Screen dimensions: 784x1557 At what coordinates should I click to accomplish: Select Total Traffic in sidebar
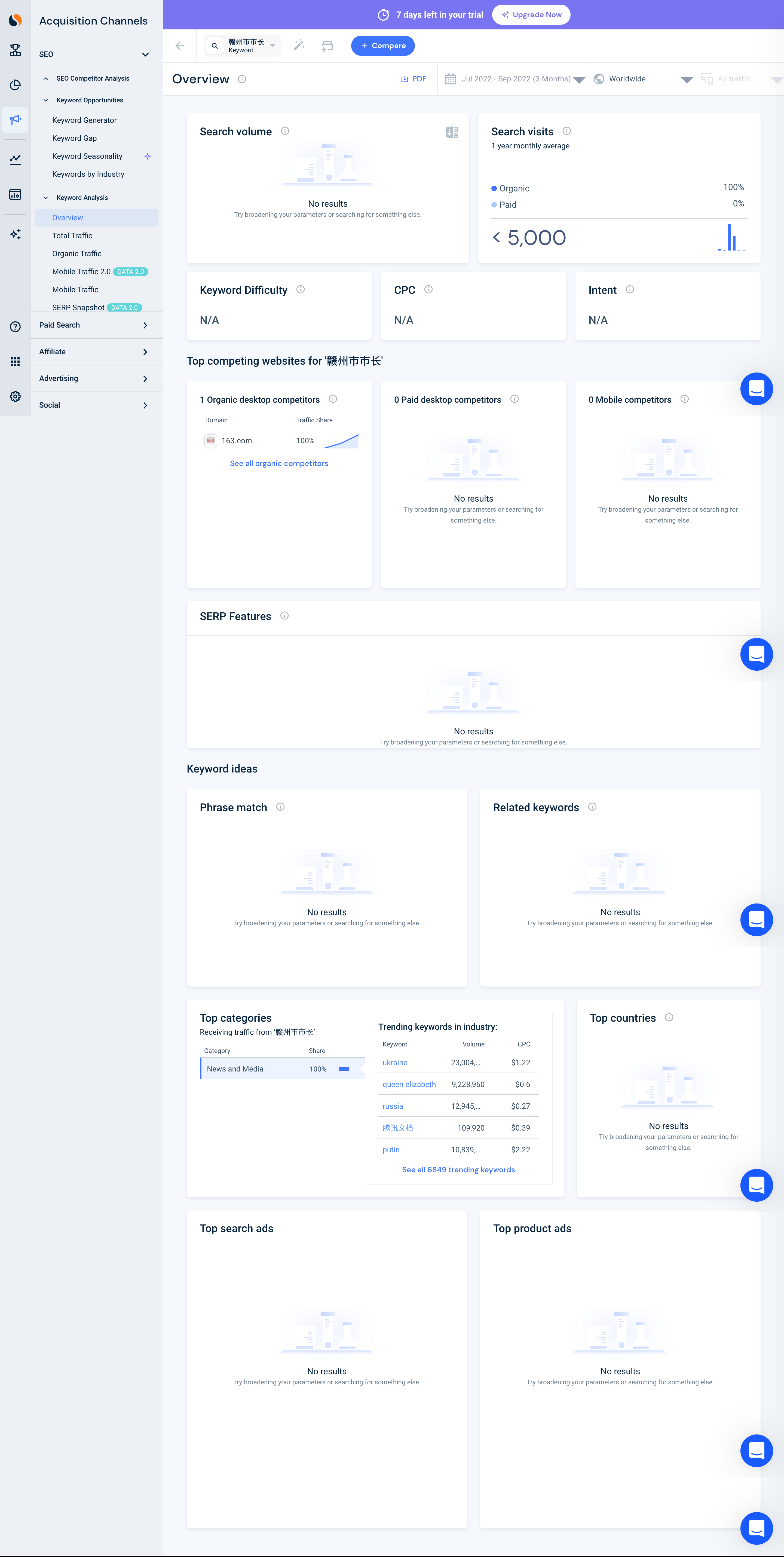pos(72,236)
